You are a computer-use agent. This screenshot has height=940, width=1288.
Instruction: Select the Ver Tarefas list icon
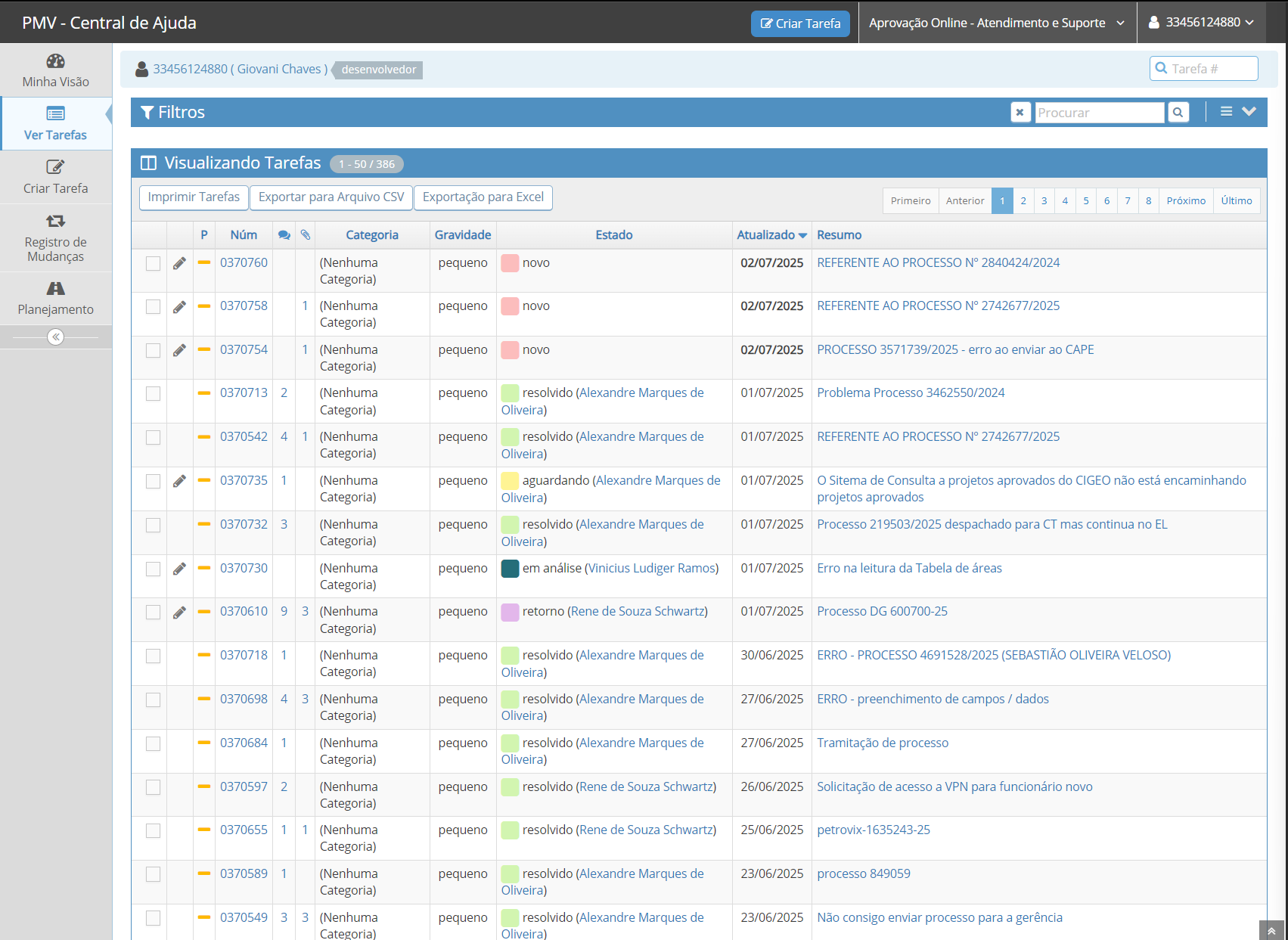pyautogui.click(x=55, y=114)
